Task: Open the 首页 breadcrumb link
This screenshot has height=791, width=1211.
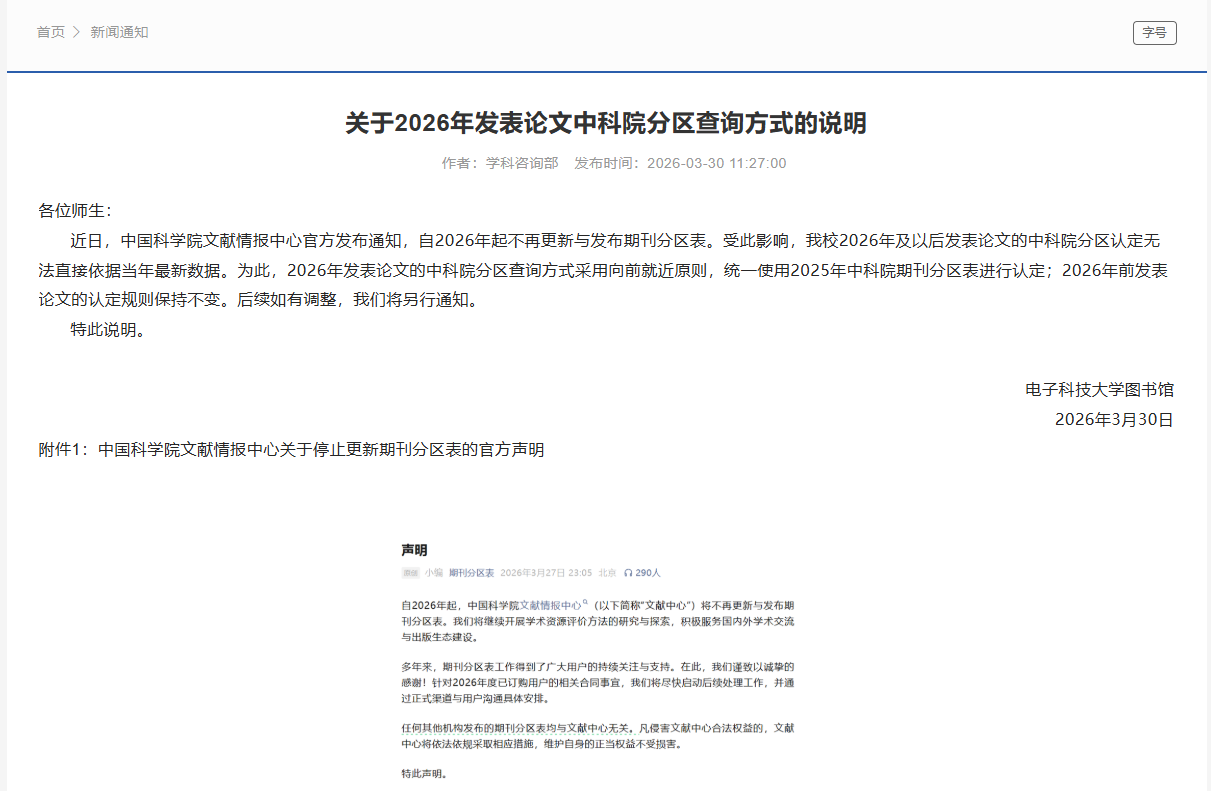Action: [51, 32]
